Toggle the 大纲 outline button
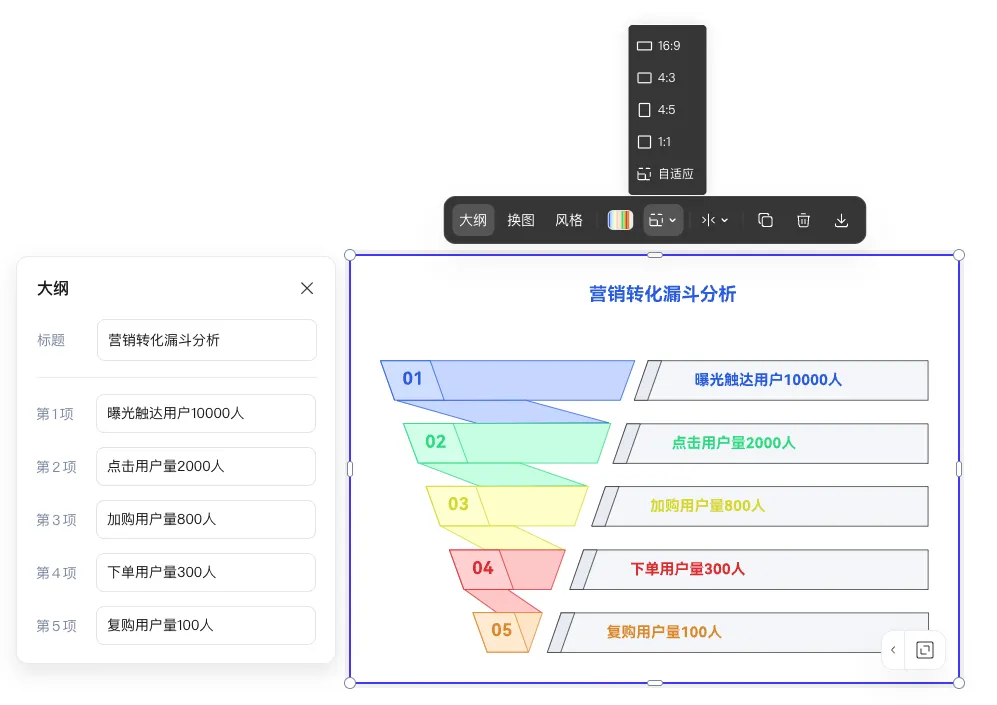Image resolution: width=997 pixels, height=705 pixels. pos(473,220)
